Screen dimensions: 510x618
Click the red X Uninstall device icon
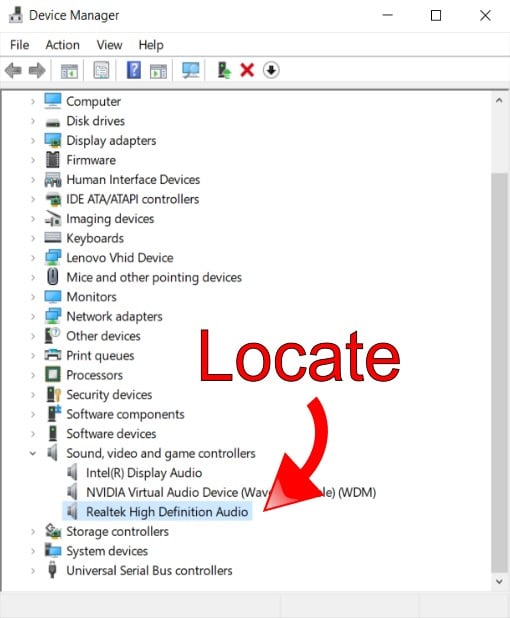[247, 71]
